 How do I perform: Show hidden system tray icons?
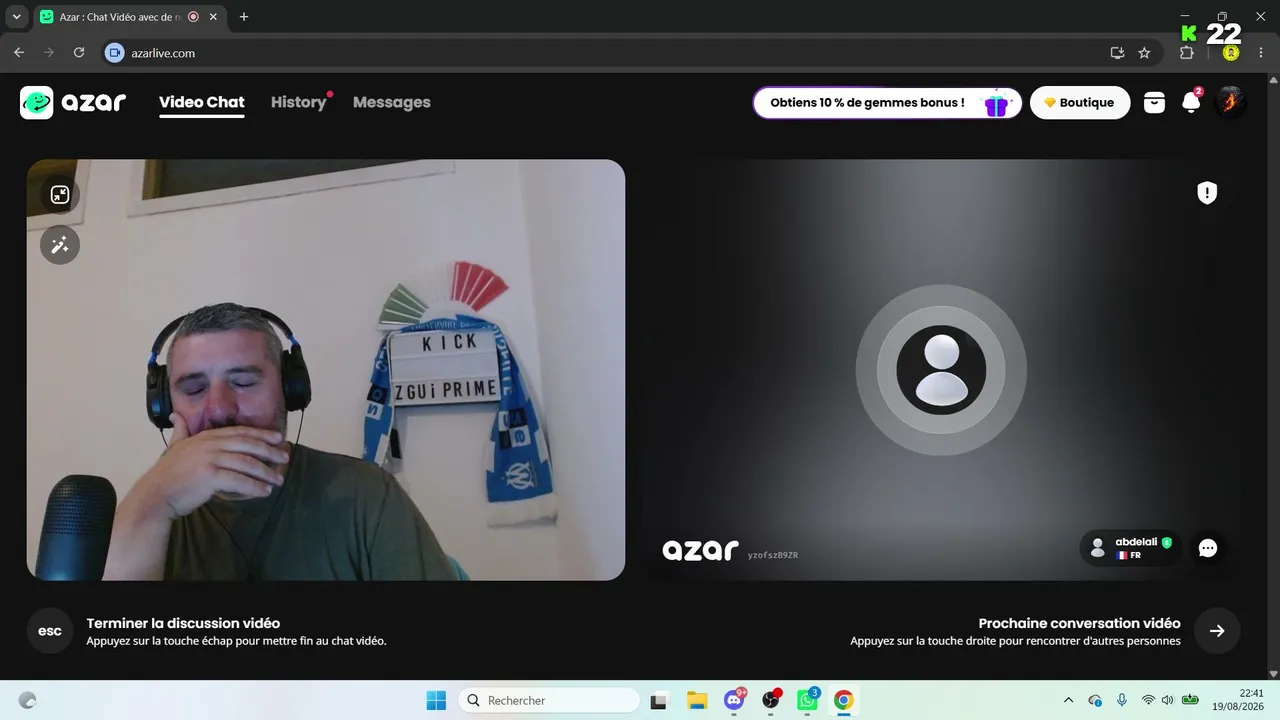1068,700
